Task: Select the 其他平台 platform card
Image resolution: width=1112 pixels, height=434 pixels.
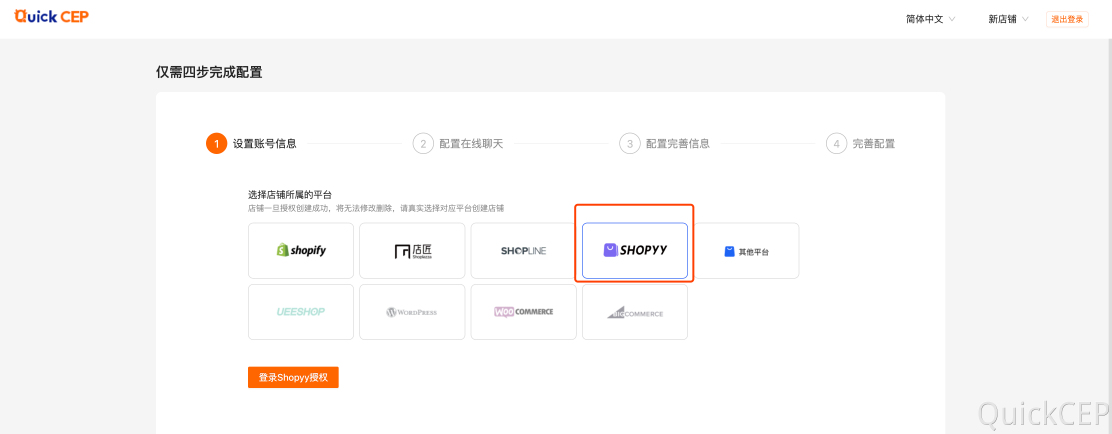Action: tap(746, 250)
